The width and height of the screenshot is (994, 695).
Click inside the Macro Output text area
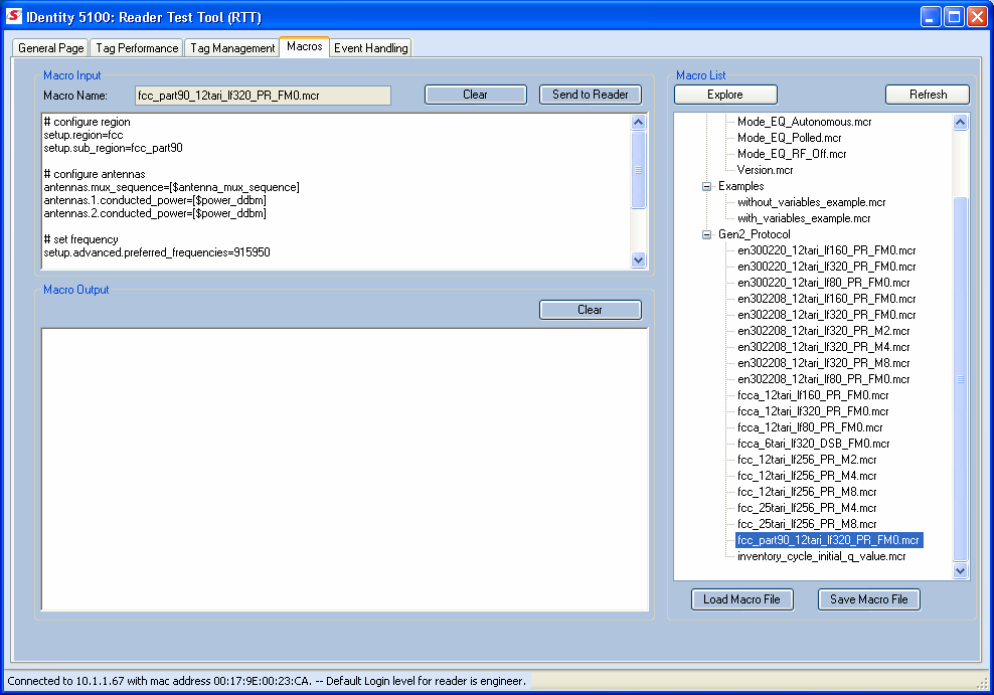(345, 469)
